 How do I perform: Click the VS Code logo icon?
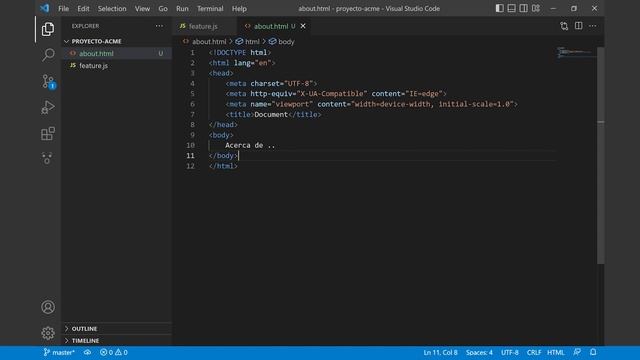point(44,8)
